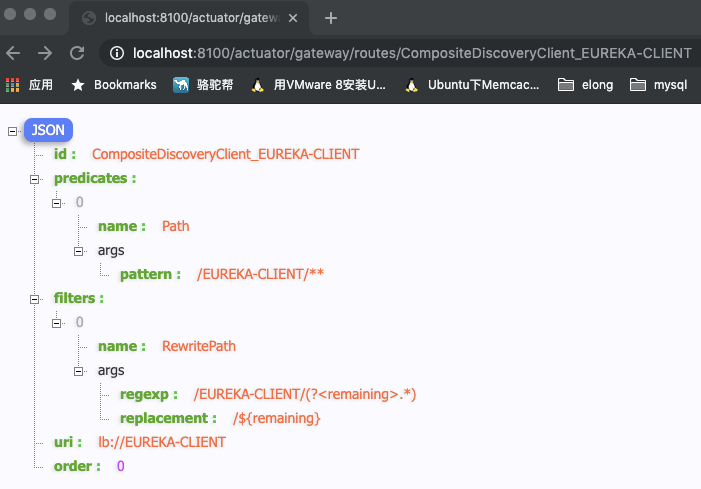
Task: Click the Bookmarks star icon
Action: click(78, 85)
